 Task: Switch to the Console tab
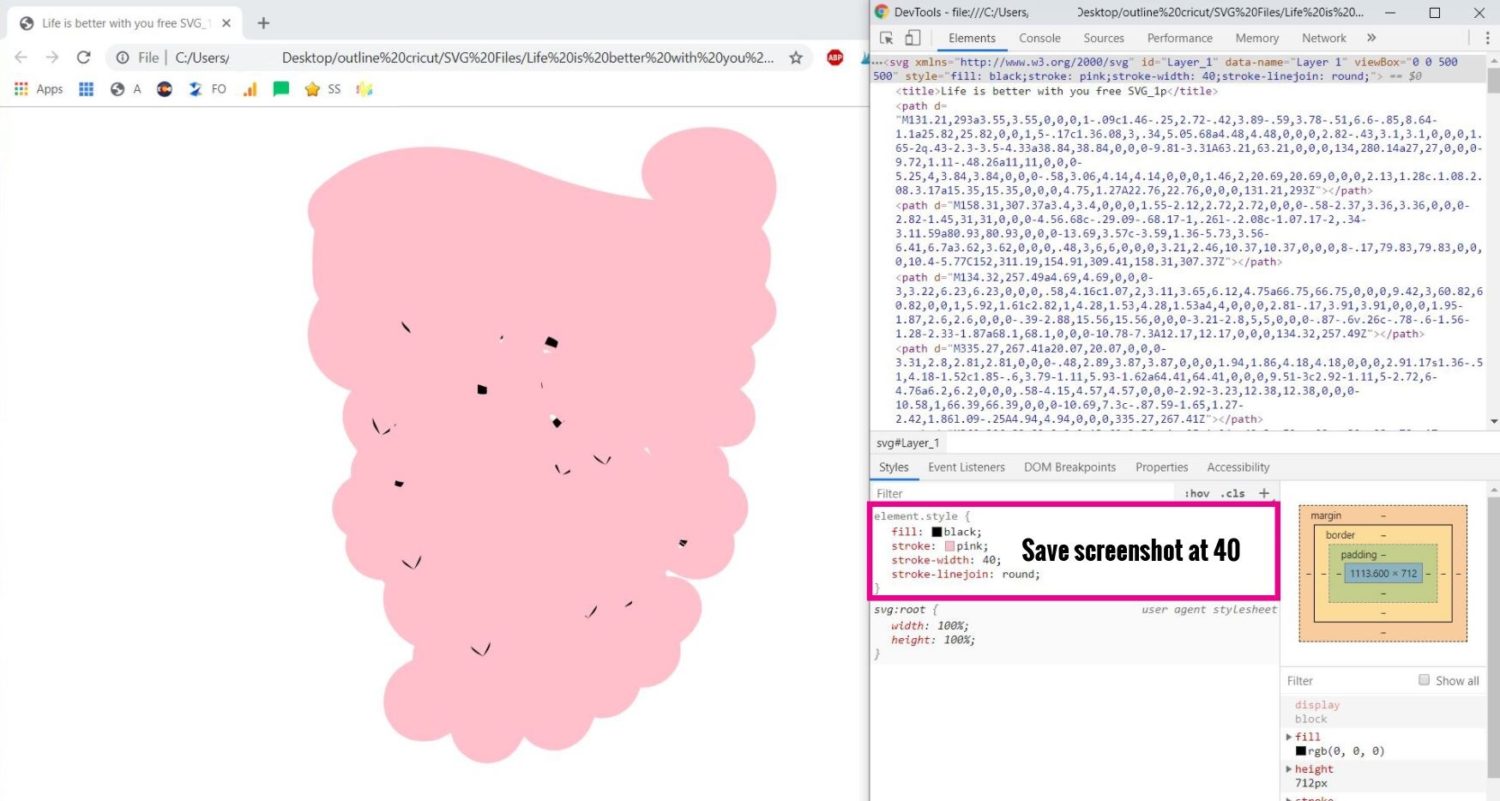tap(1039, 38)
